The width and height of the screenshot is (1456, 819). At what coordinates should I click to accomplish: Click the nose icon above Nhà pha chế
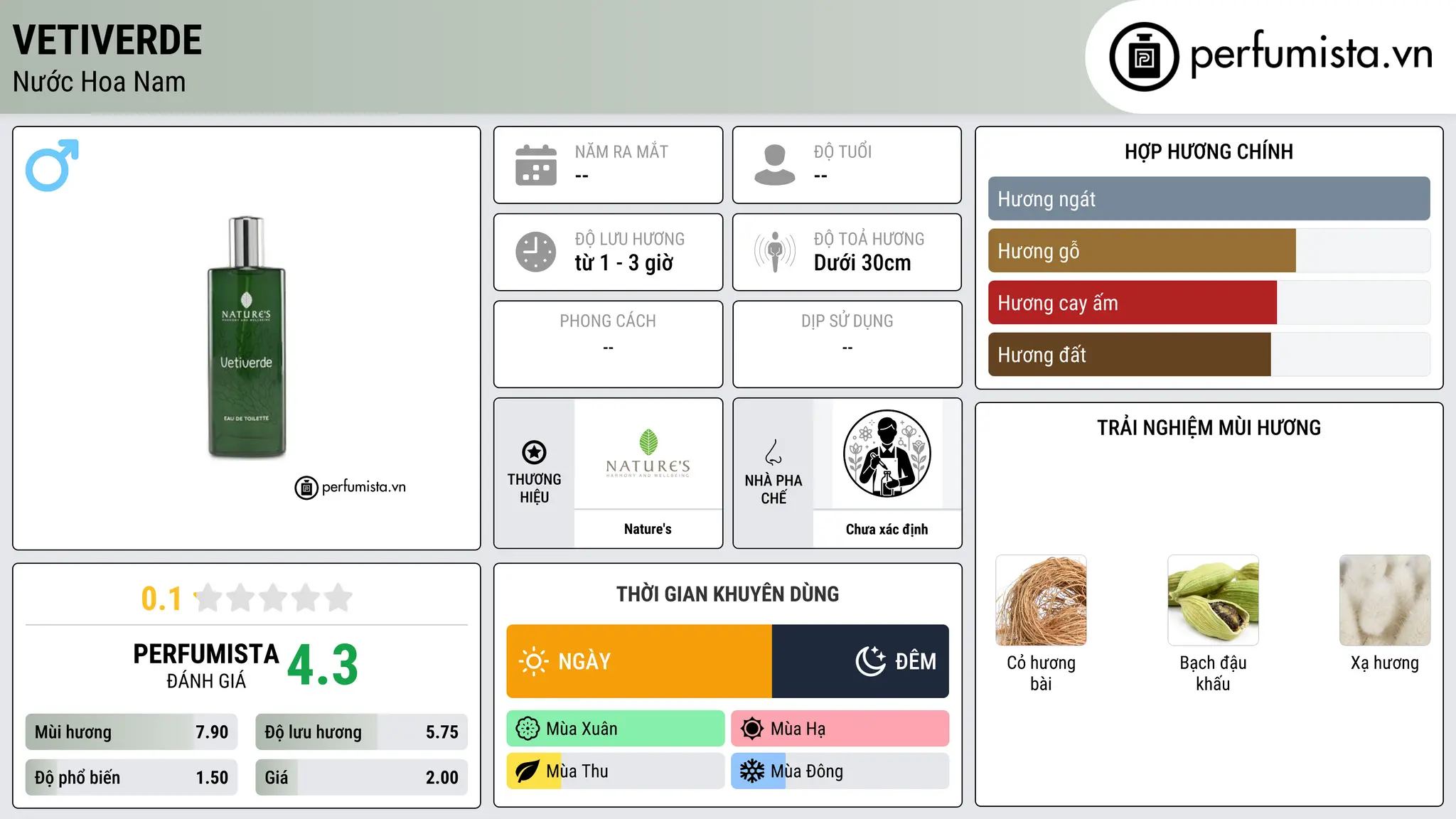click(773, 452)
